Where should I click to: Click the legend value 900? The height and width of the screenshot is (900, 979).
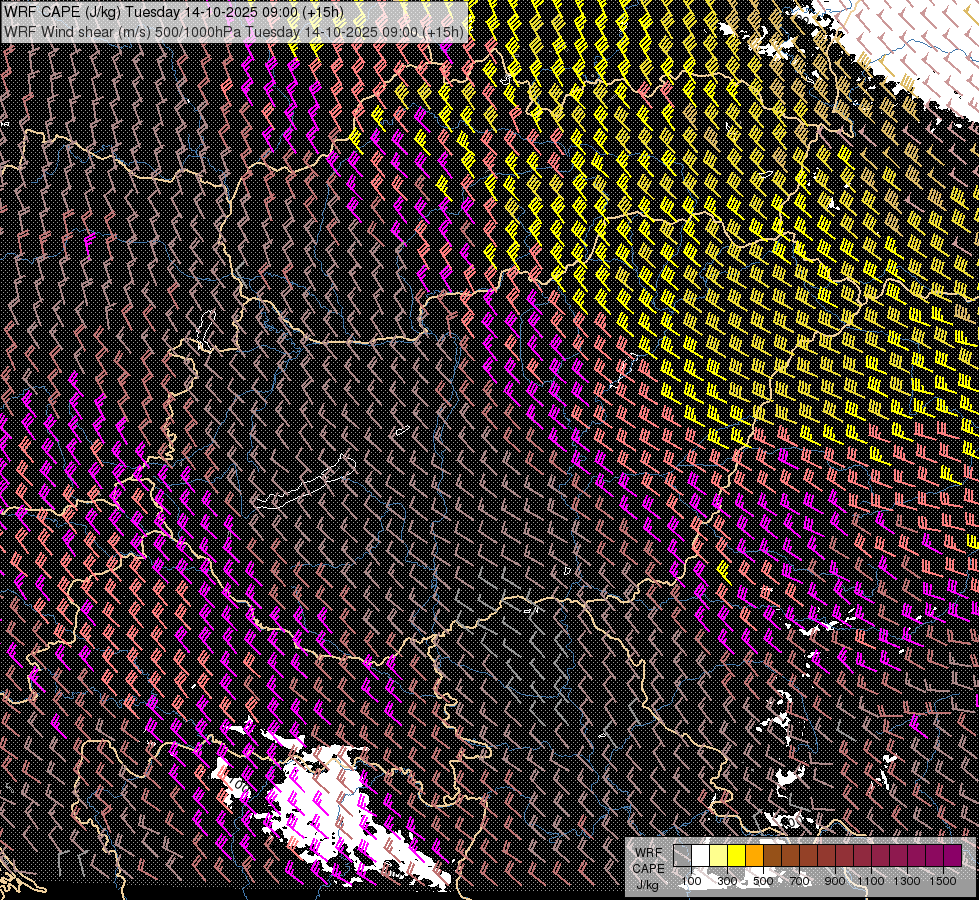point(835,881)
